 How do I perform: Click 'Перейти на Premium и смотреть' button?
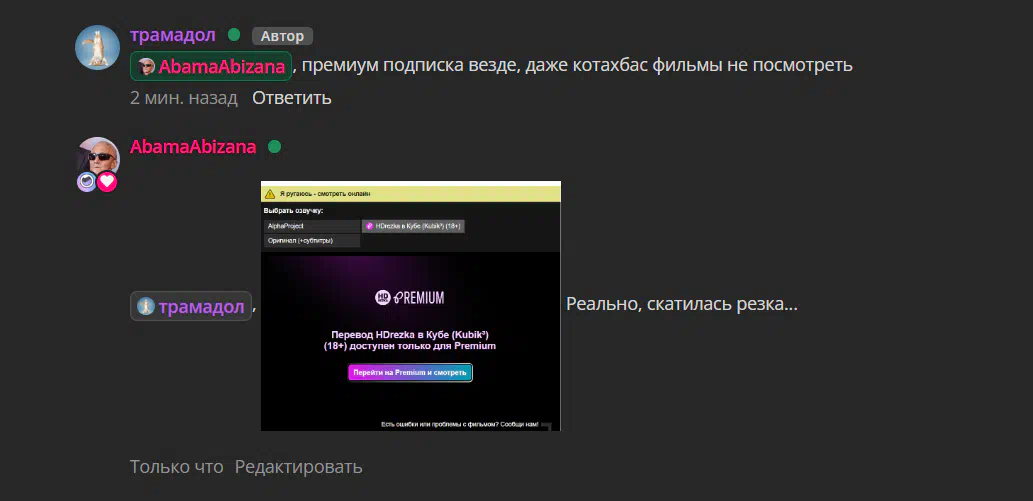[410, 372]
